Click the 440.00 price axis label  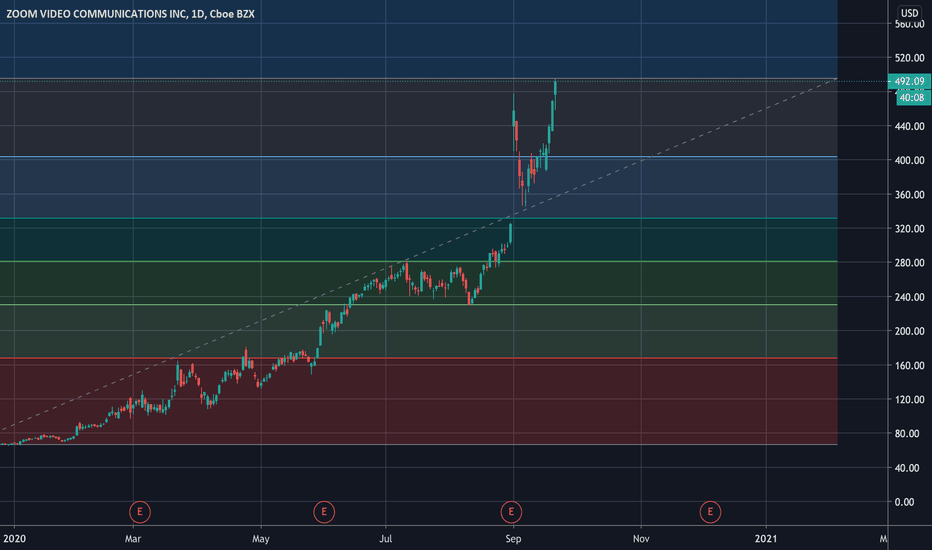click(909, 126)
